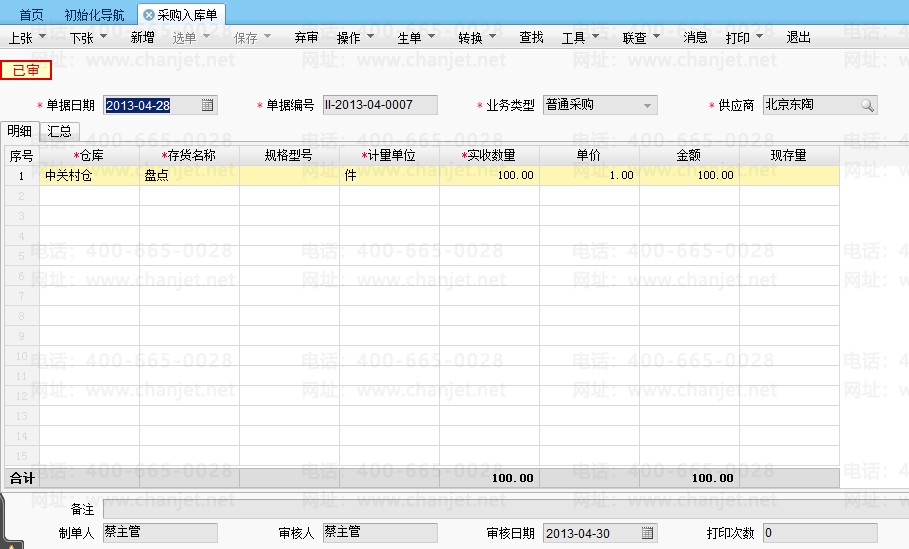Click the 弃审 toolbar button
The width and height of the screenshot is (909, 549).
coord(306,38)
